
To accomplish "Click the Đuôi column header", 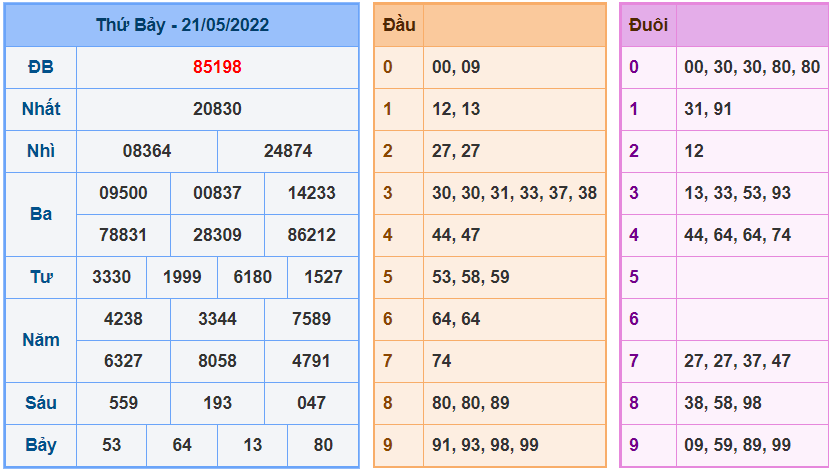I will pos(648,25).
